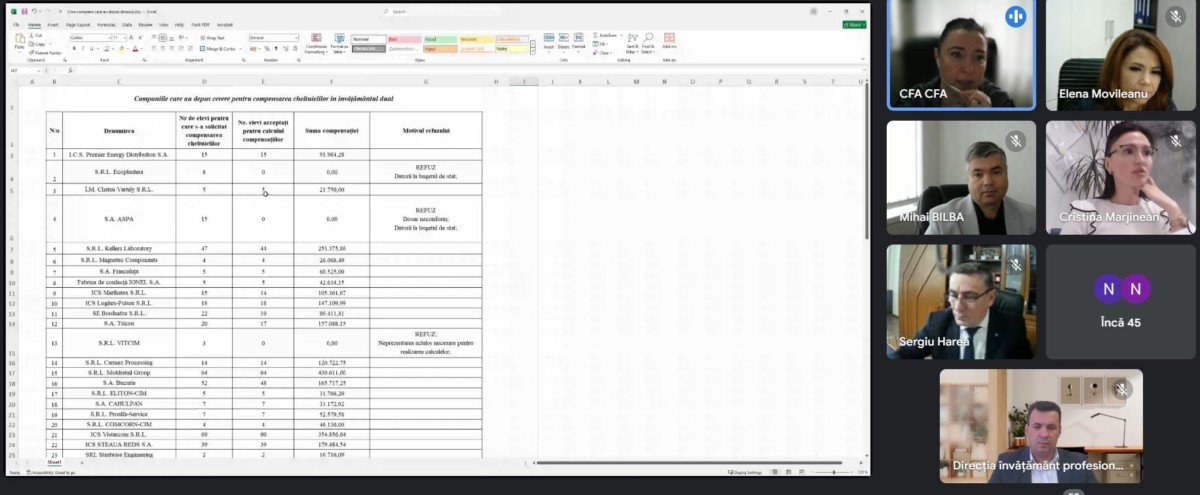The height and width of the screenshot is (495, 1200).
Task: Apply the Normal cell style
Action: [368, 39]
